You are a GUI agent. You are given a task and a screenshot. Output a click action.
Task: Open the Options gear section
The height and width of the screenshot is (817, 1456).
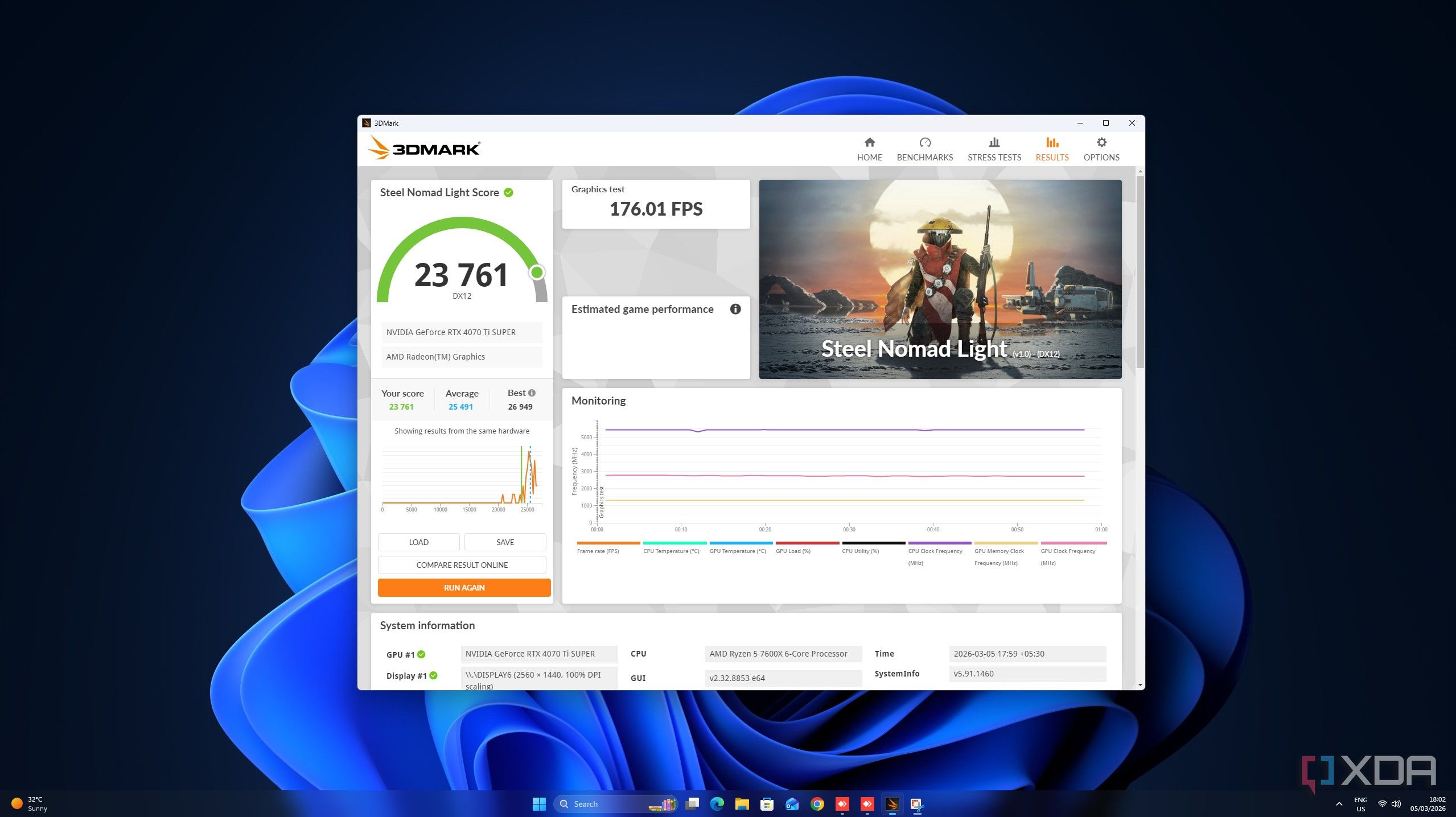[1101, 150]
